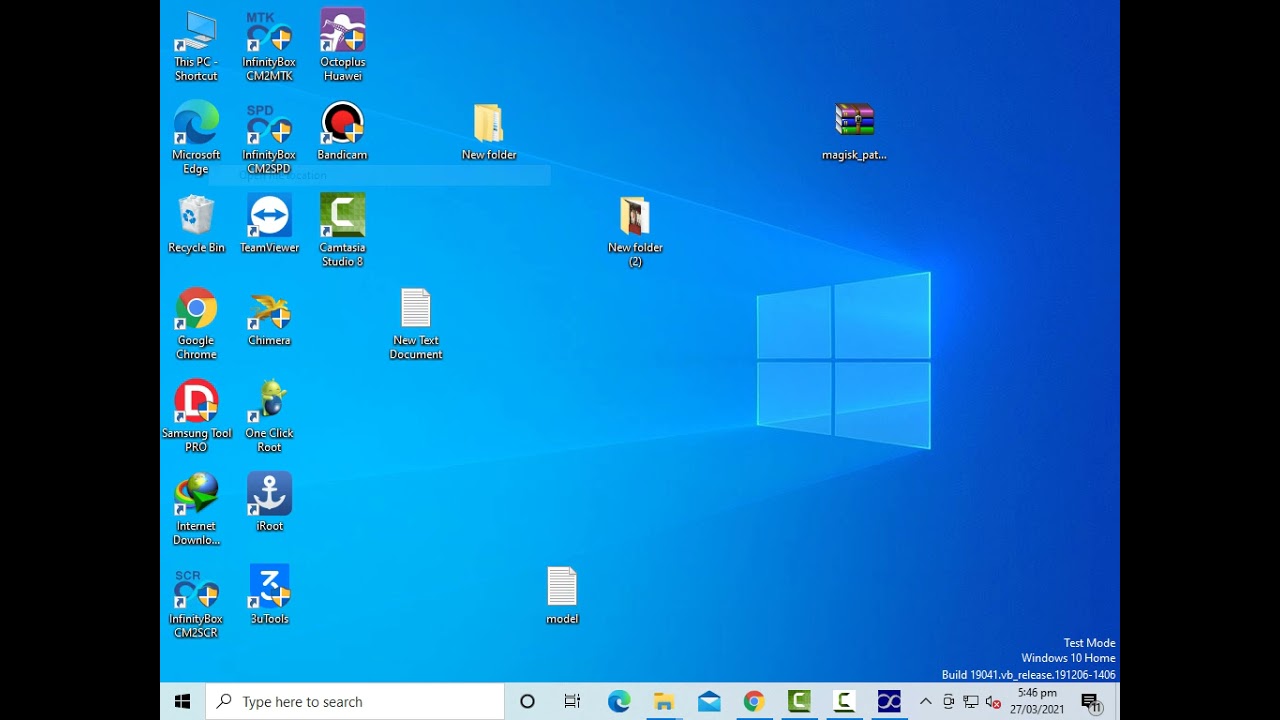Open the Windows Start menu
The height and width of the screenshot is (720, 1280).
coord(182,702)
